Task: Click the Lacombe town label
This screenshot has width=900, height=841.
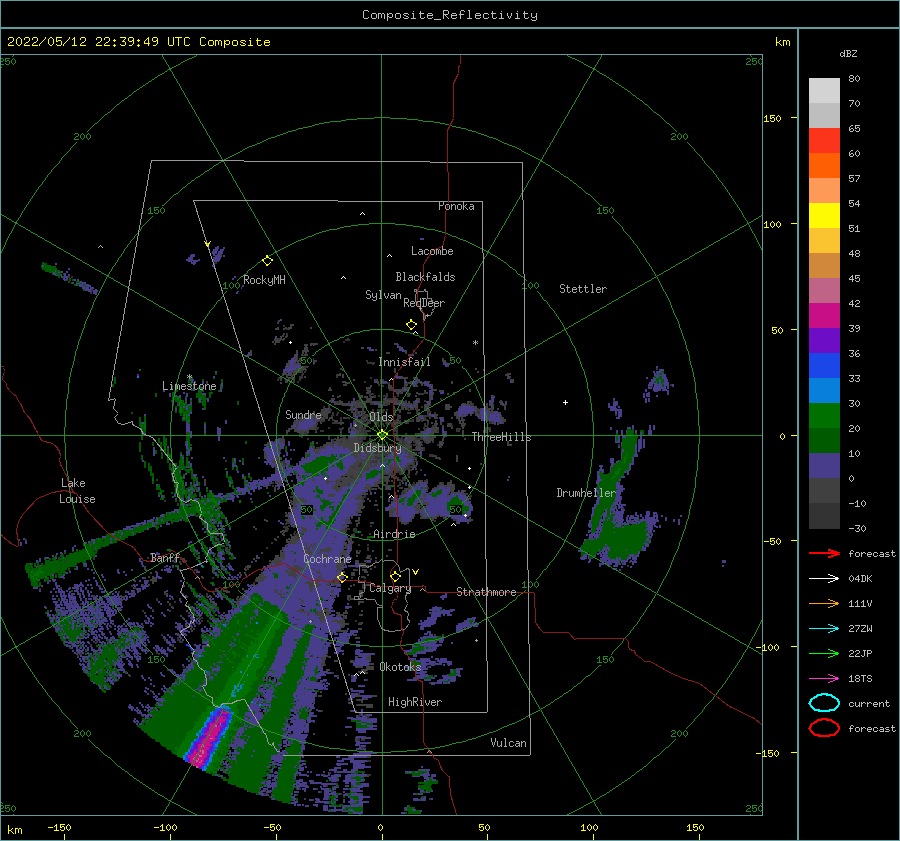Action: [x=432, y=251]
